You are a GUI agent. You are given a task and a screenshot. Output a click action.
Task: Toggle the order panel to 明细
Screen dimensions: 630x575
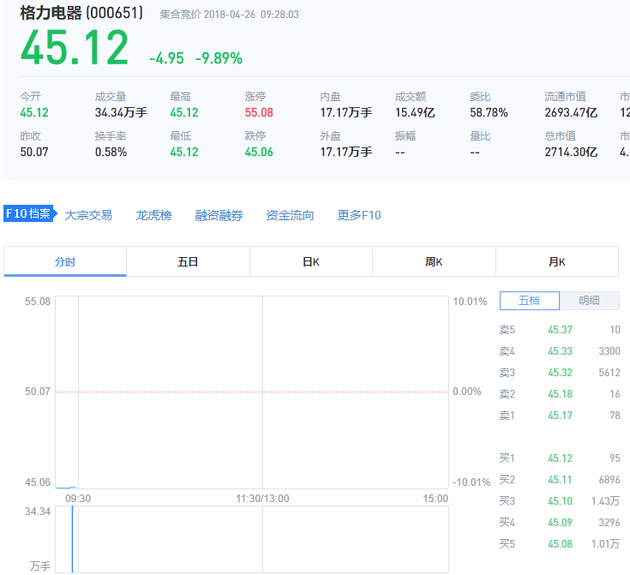pyautogui.click(x=589, y=301)
